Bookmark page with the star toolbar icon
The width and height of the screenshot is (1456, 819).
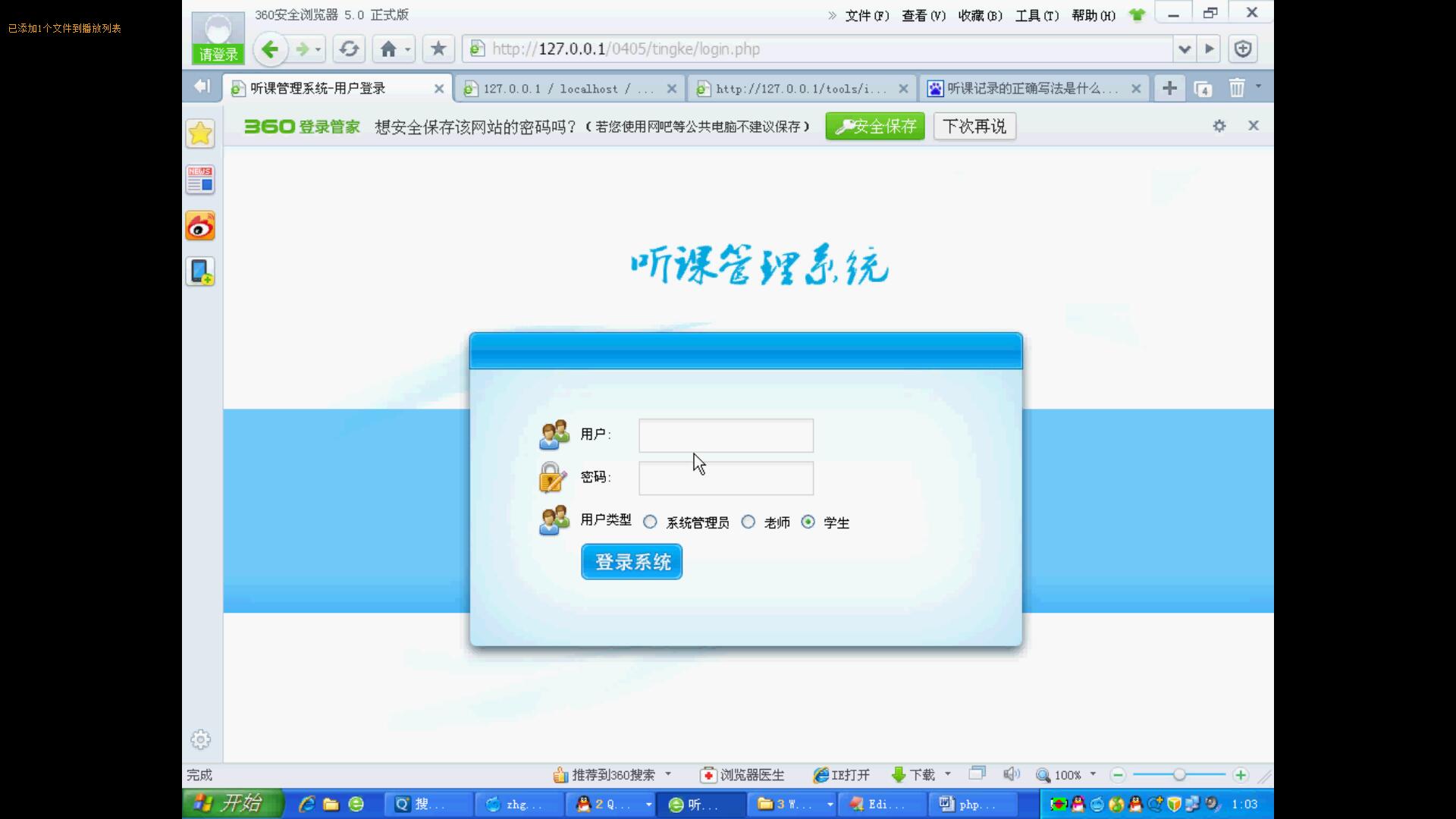438,49
